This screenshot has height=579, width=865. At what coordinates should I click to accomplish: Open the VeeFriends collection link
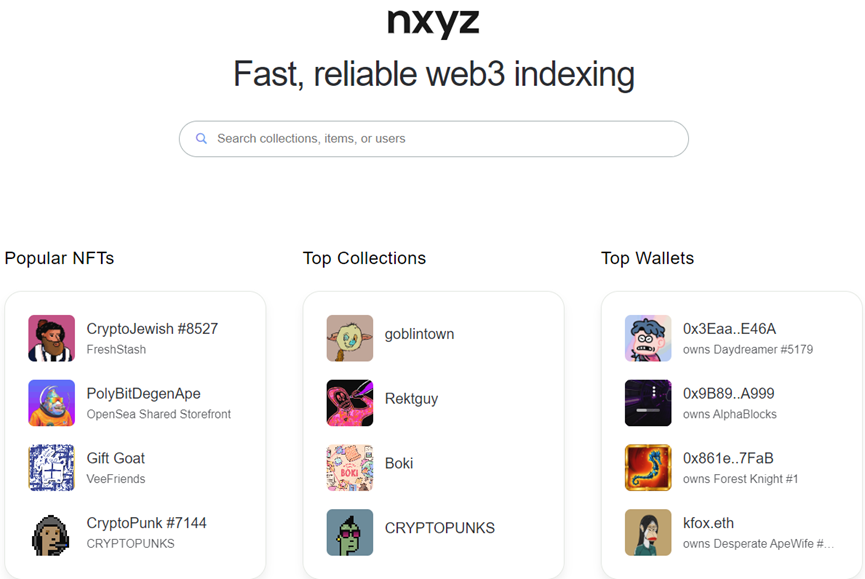(x=116, y=479)
